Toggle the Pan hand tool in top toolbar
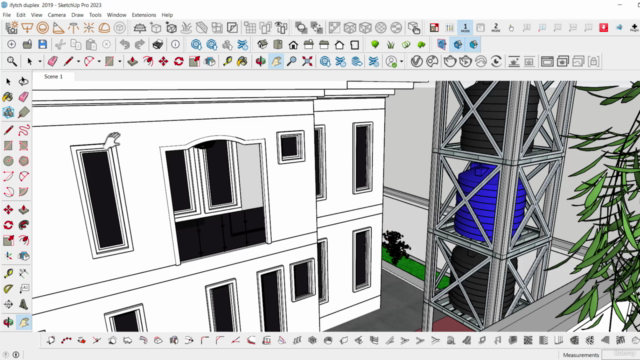Screen dimensions: 640x360 coord(276,61)
